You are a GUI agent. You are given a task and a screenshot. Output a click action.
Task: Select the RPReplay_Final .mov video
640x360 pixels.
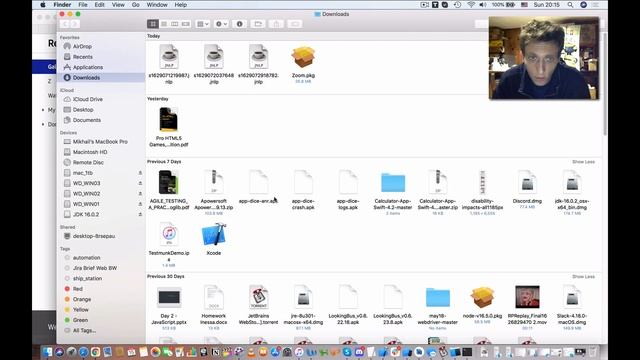527,297
